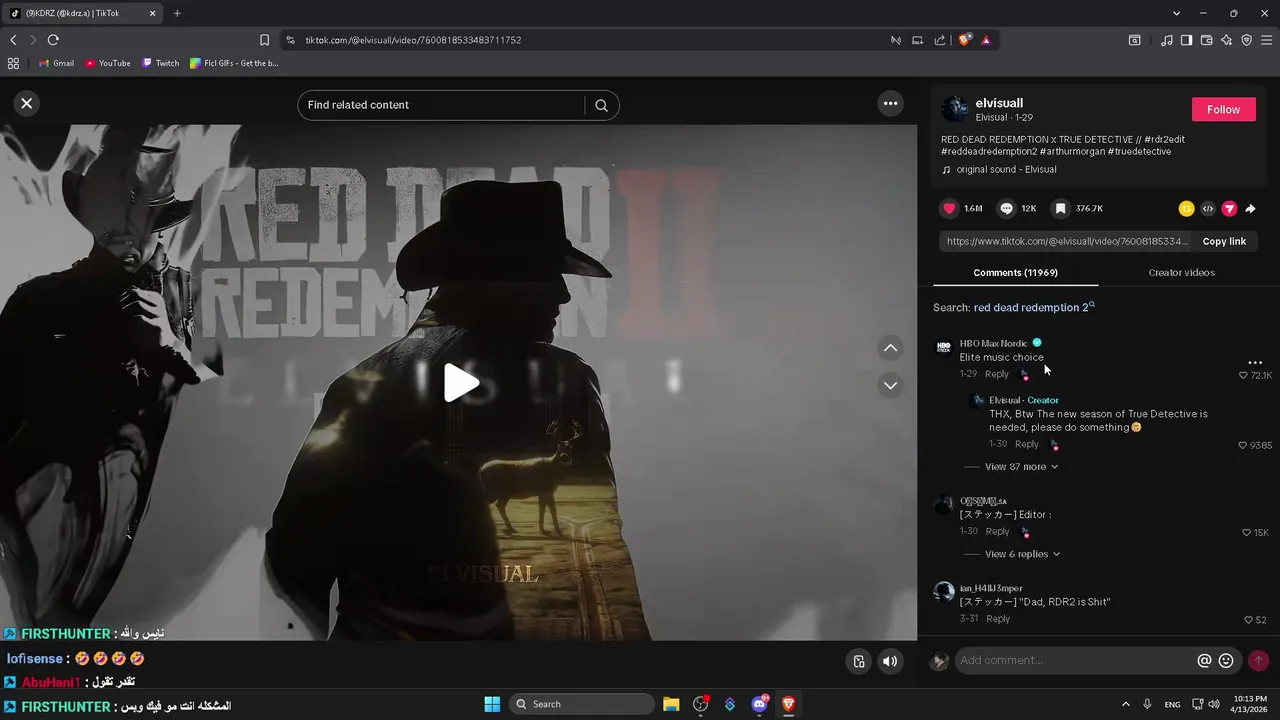The width and height of the screenshot is (1280, 720).
Task: Open Brave VPN shield icon
Action: click(1246, 40)
